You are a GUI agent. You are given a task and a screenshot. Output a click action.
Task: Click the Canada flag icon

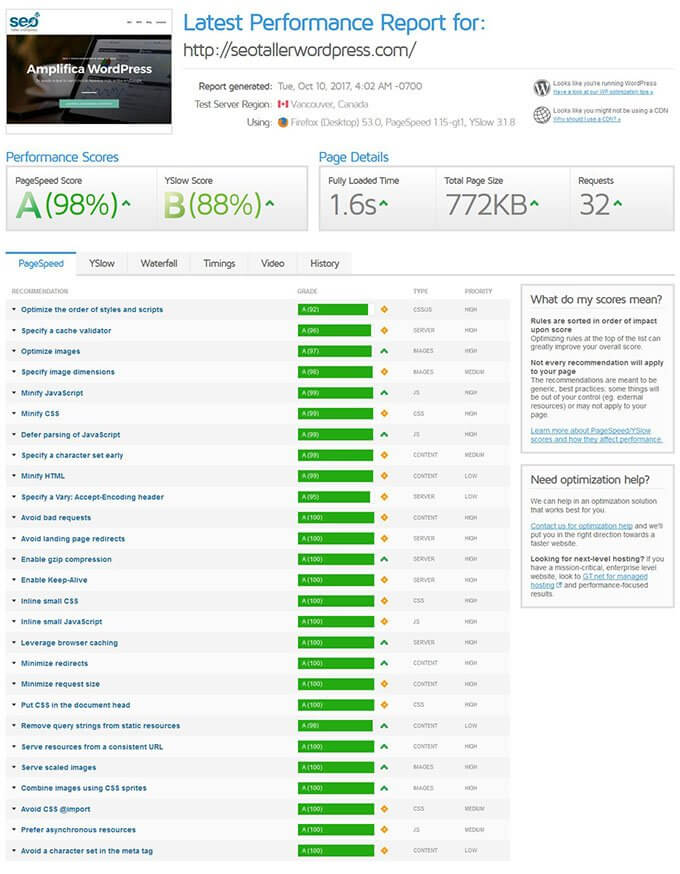(283, 104)
